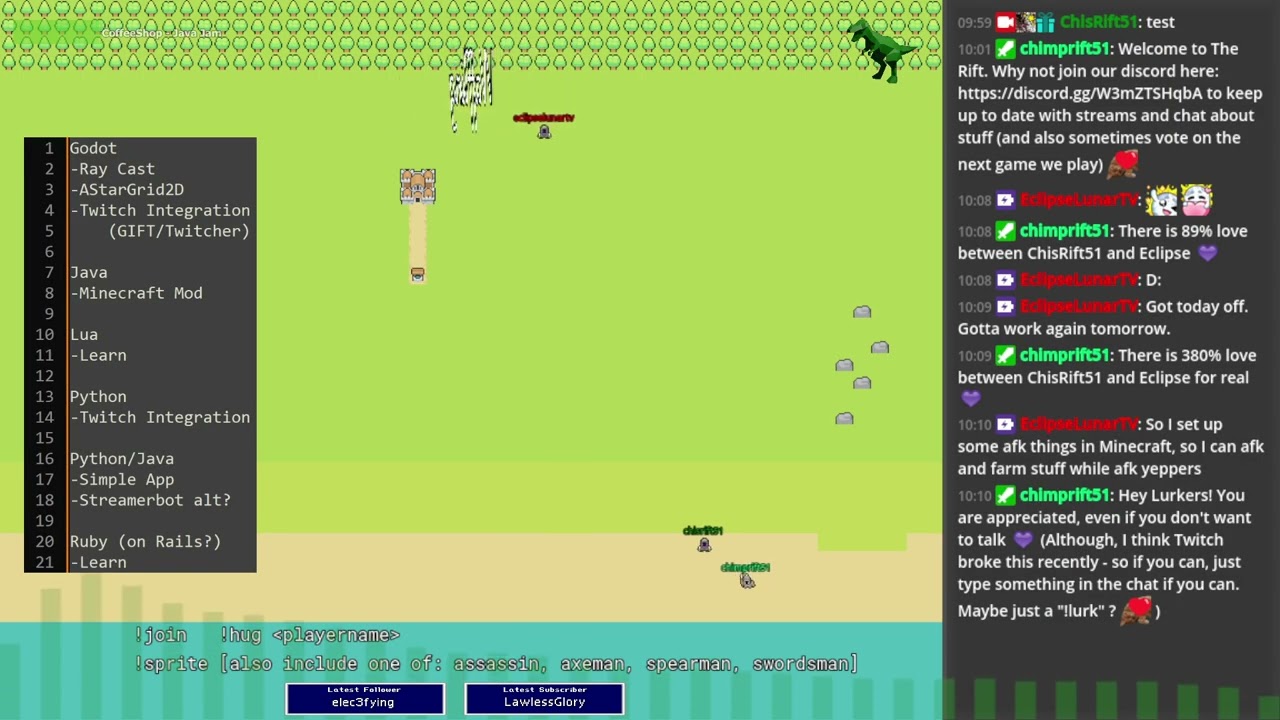1280x720 pixels.
Task: Click the red emote after the Discord welcome message
Action: 1123,162
